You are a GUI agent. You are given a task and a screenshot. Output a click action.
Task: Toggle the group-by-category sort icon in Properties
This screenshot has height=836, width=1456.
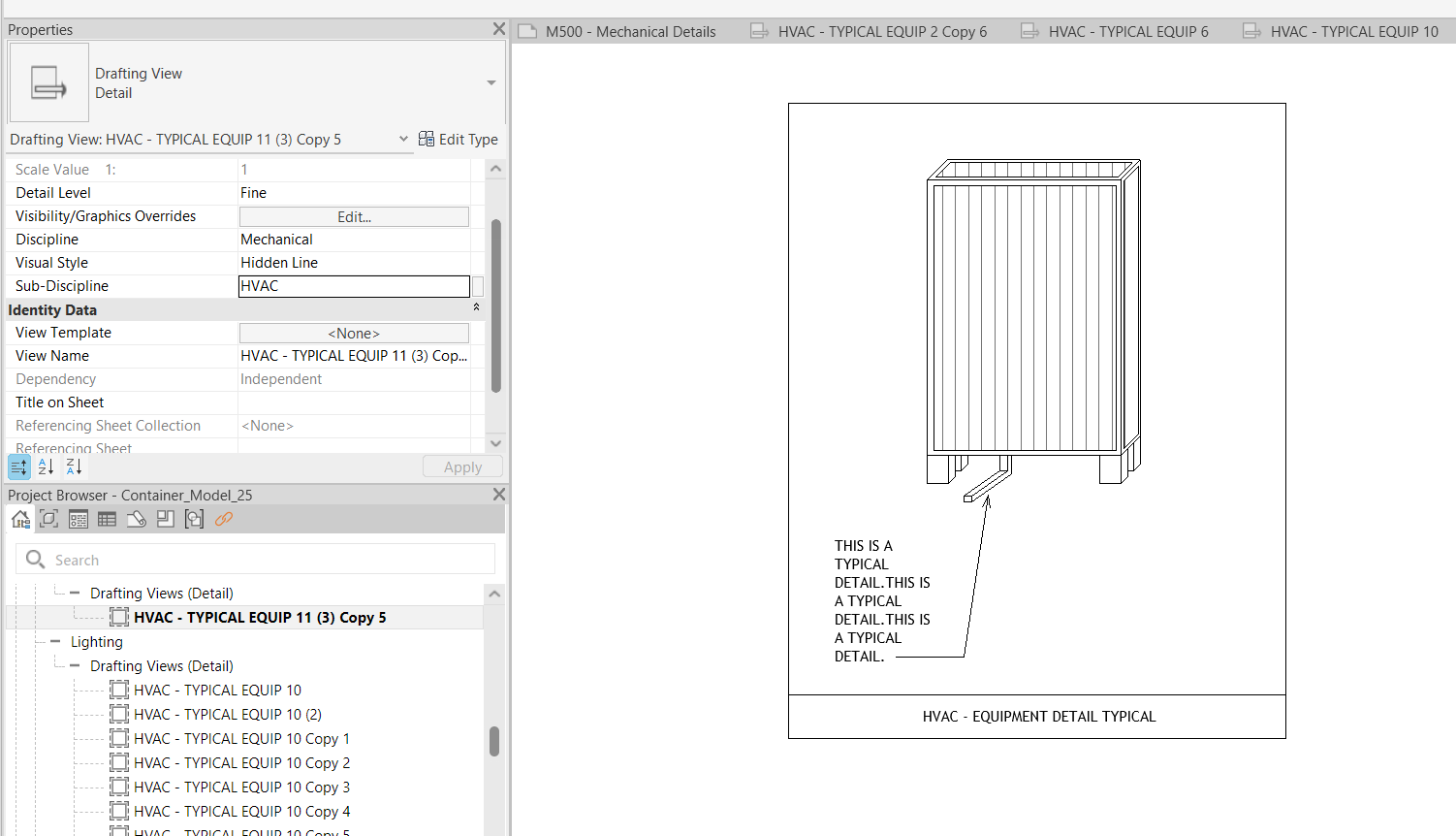coord(19,467)
